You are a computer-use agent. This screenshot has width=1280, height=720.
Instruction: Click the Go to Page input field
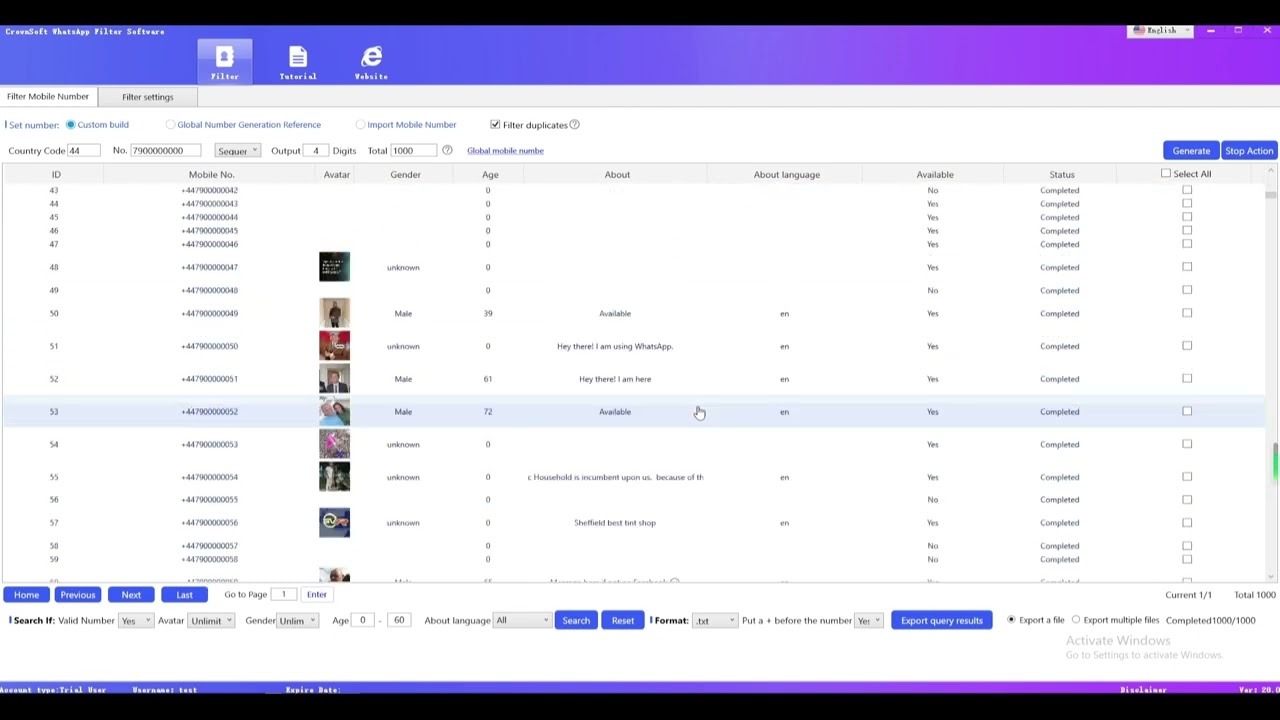pyautogui.click(x=284, y=595)
